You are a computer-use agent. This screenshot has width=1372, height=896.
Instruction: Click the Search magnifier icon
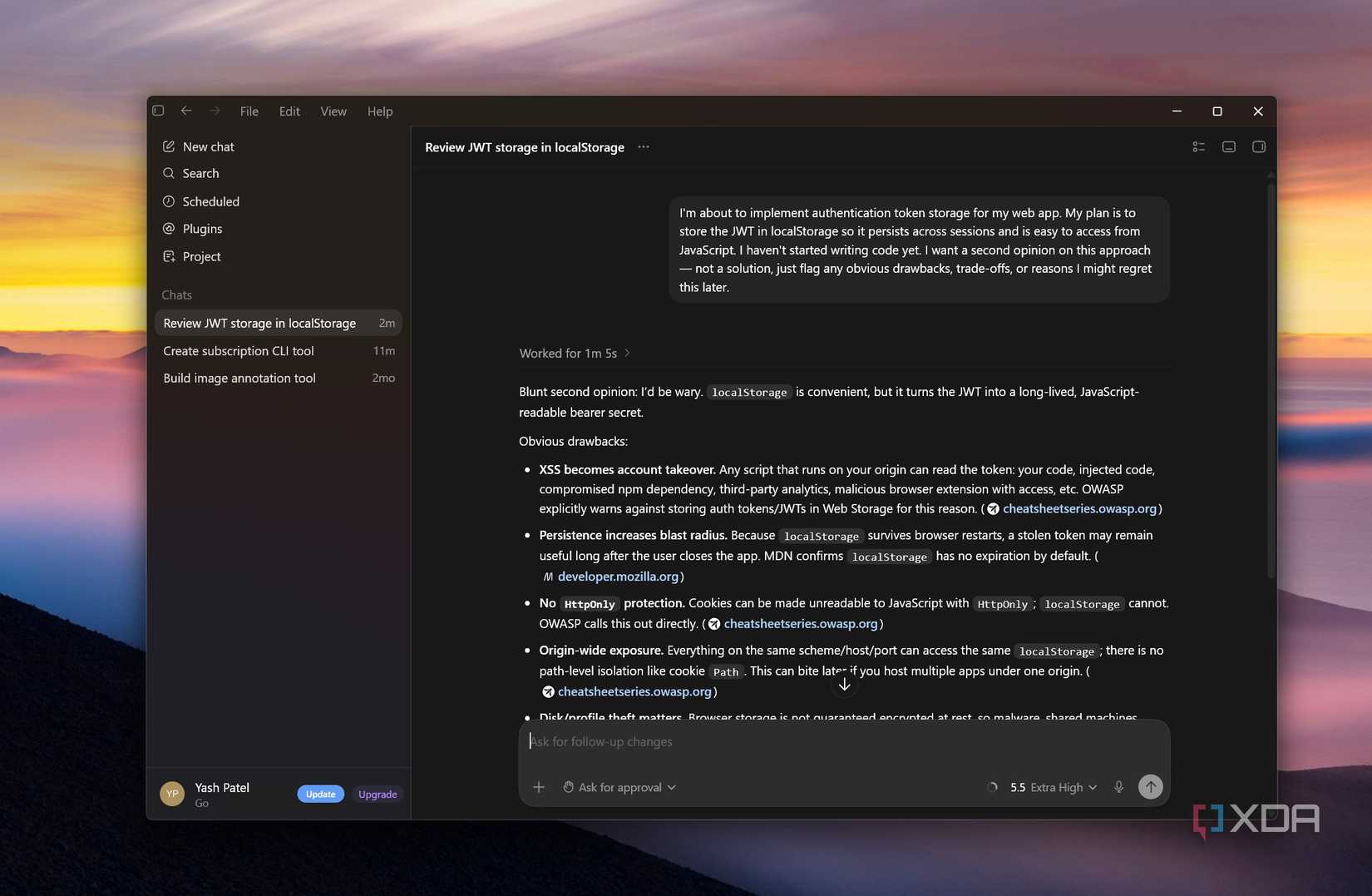(169, 173)
